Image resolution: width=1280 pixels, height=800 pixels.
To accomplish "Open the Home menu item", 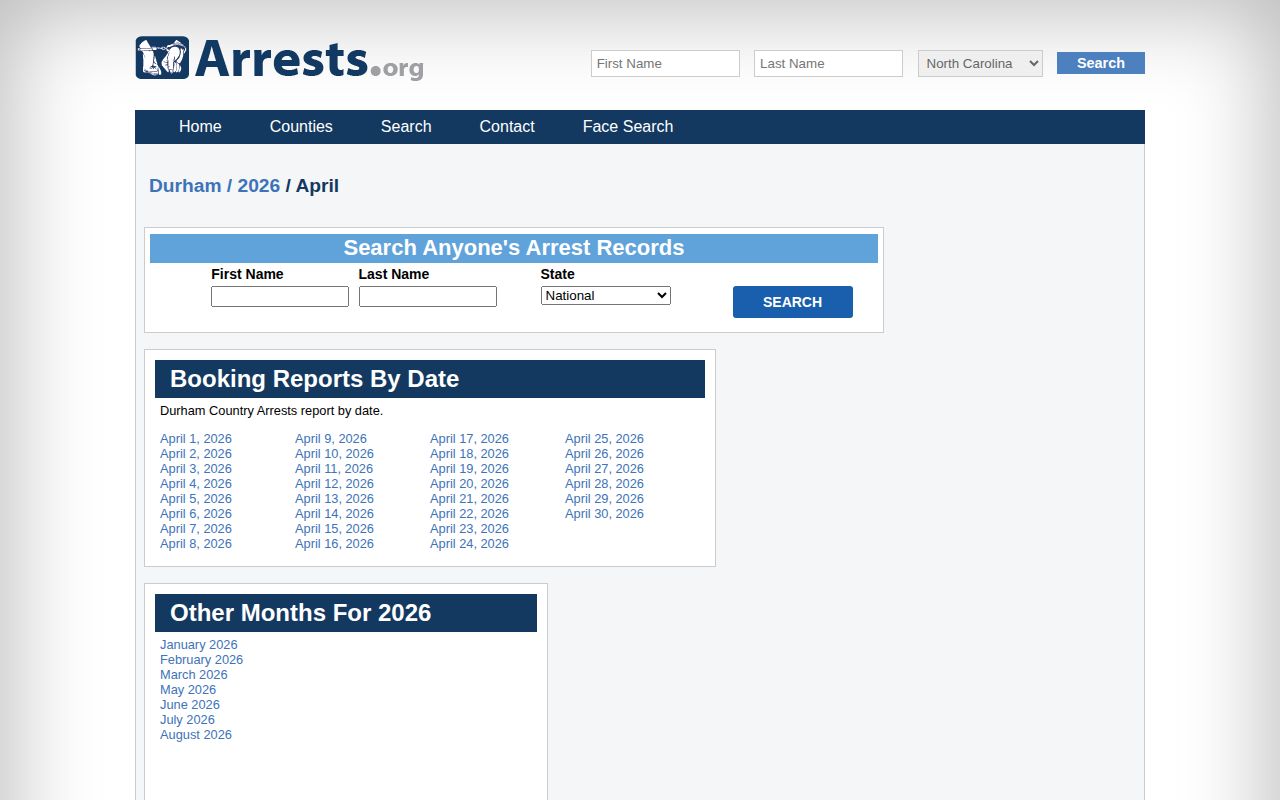I will pyautogui.click(x=200, y=127).
